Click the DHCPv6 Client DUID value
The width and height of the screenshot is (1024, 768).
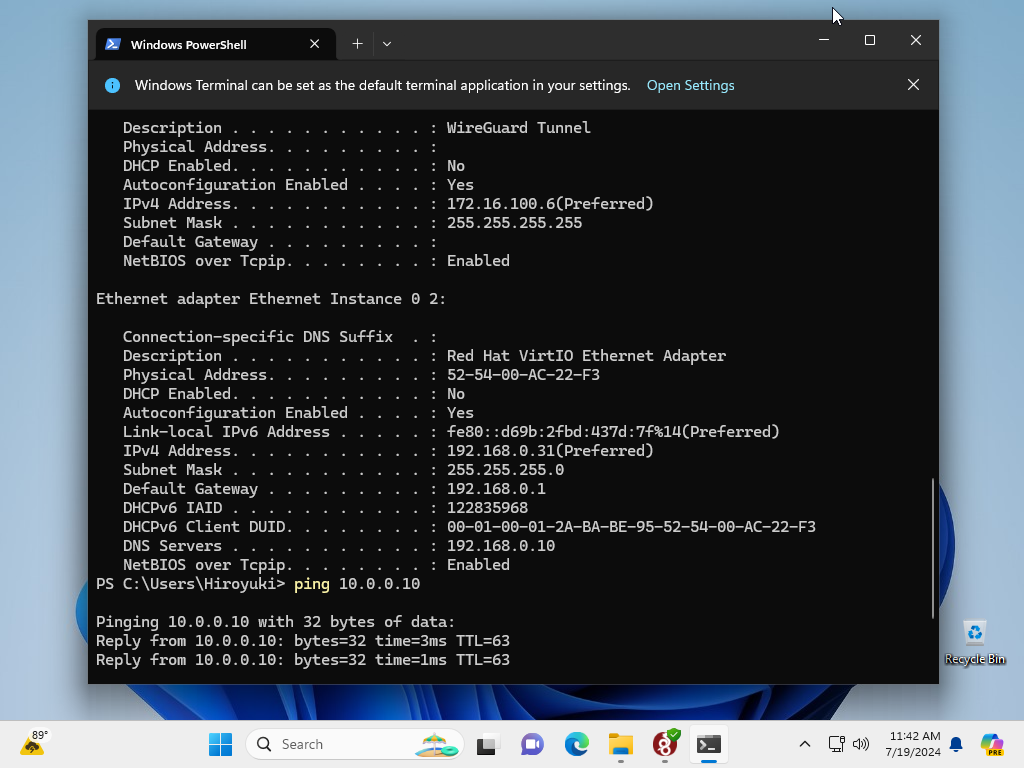tap(632, 526)
